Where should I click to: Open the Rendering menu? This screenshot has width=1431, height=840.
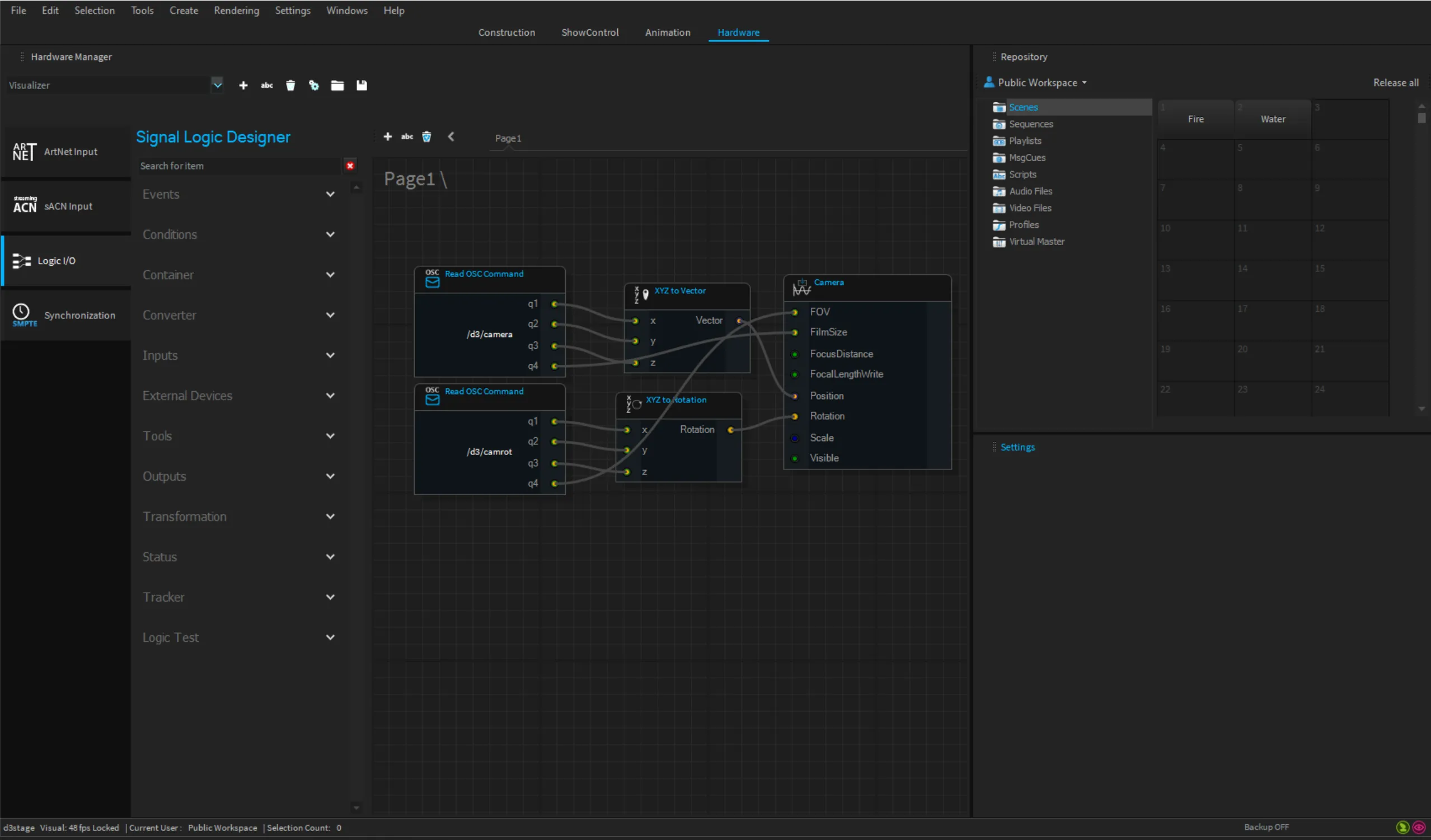pyautogui.click(x=236, y=10)
